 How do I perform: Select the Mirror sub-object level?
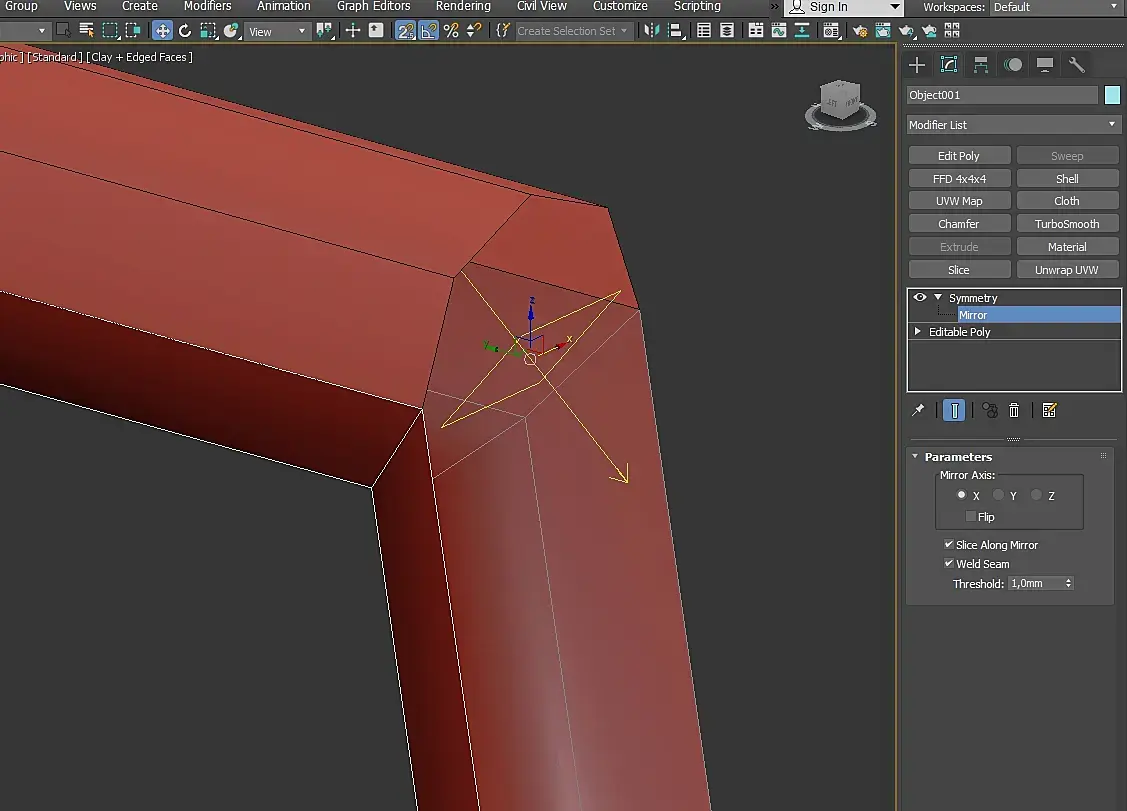1039,315
